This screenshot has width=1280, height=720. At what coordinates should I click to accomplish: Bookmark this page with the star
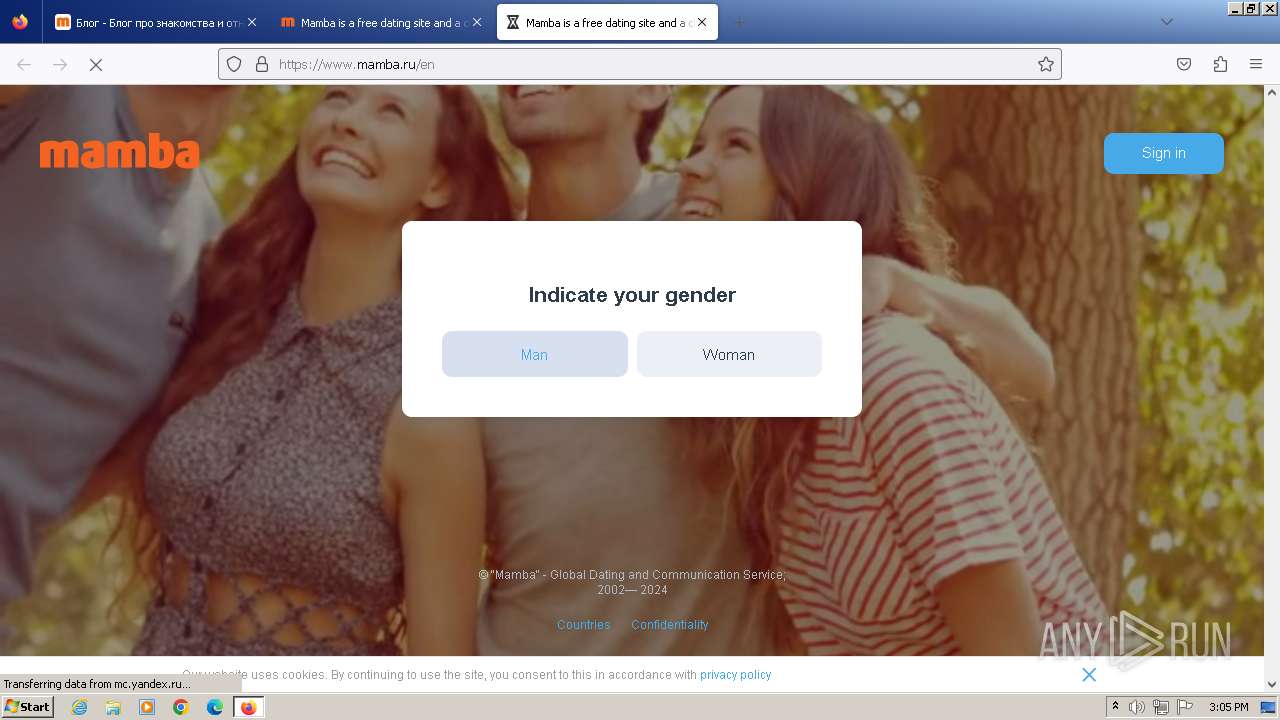pyautogui.click(x=1046, y=64)
